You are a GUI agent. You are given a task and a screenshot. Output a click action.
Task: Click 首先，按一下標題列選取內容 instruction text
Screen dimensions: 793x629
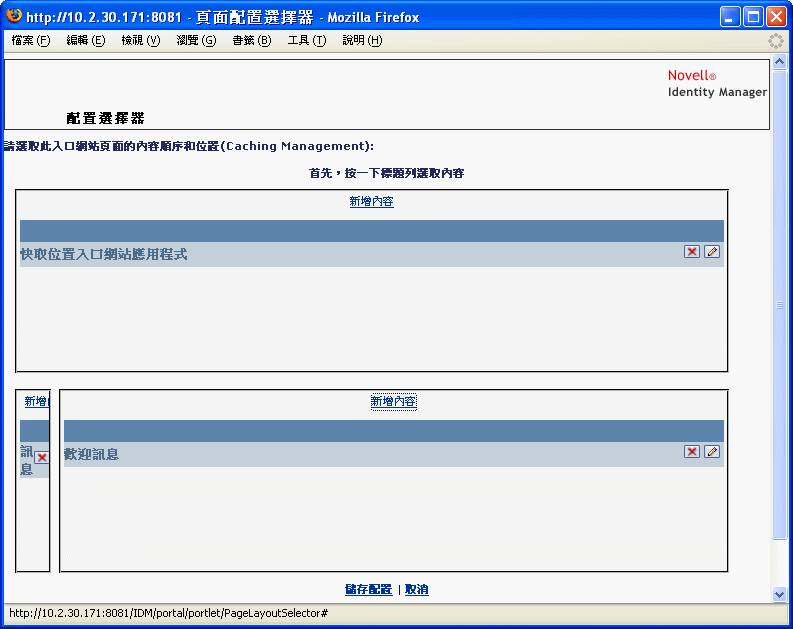click(386, 173)
